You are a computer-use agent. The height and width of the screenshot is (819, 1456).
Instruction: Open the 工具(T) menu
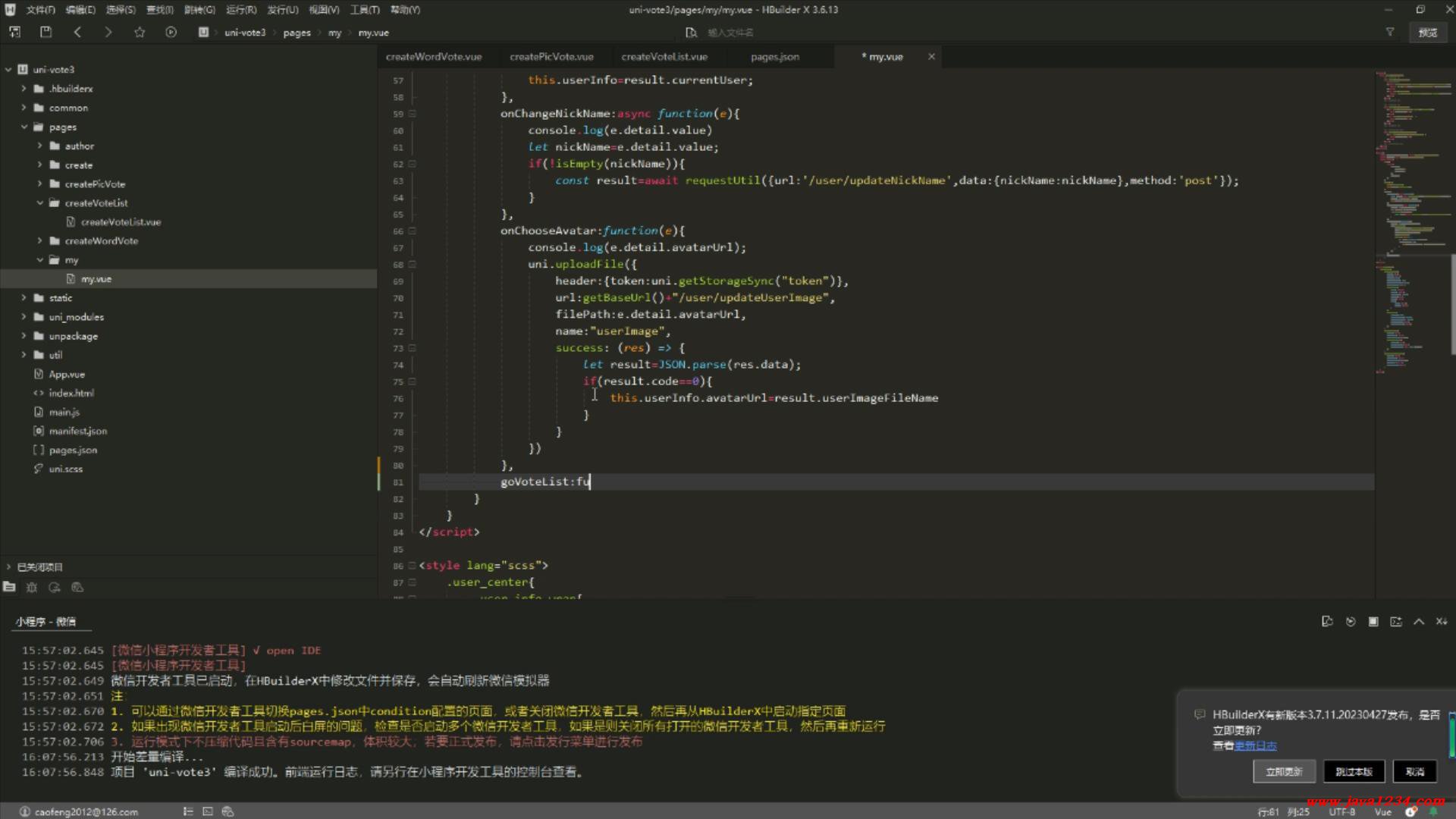(x=364, y=10)
